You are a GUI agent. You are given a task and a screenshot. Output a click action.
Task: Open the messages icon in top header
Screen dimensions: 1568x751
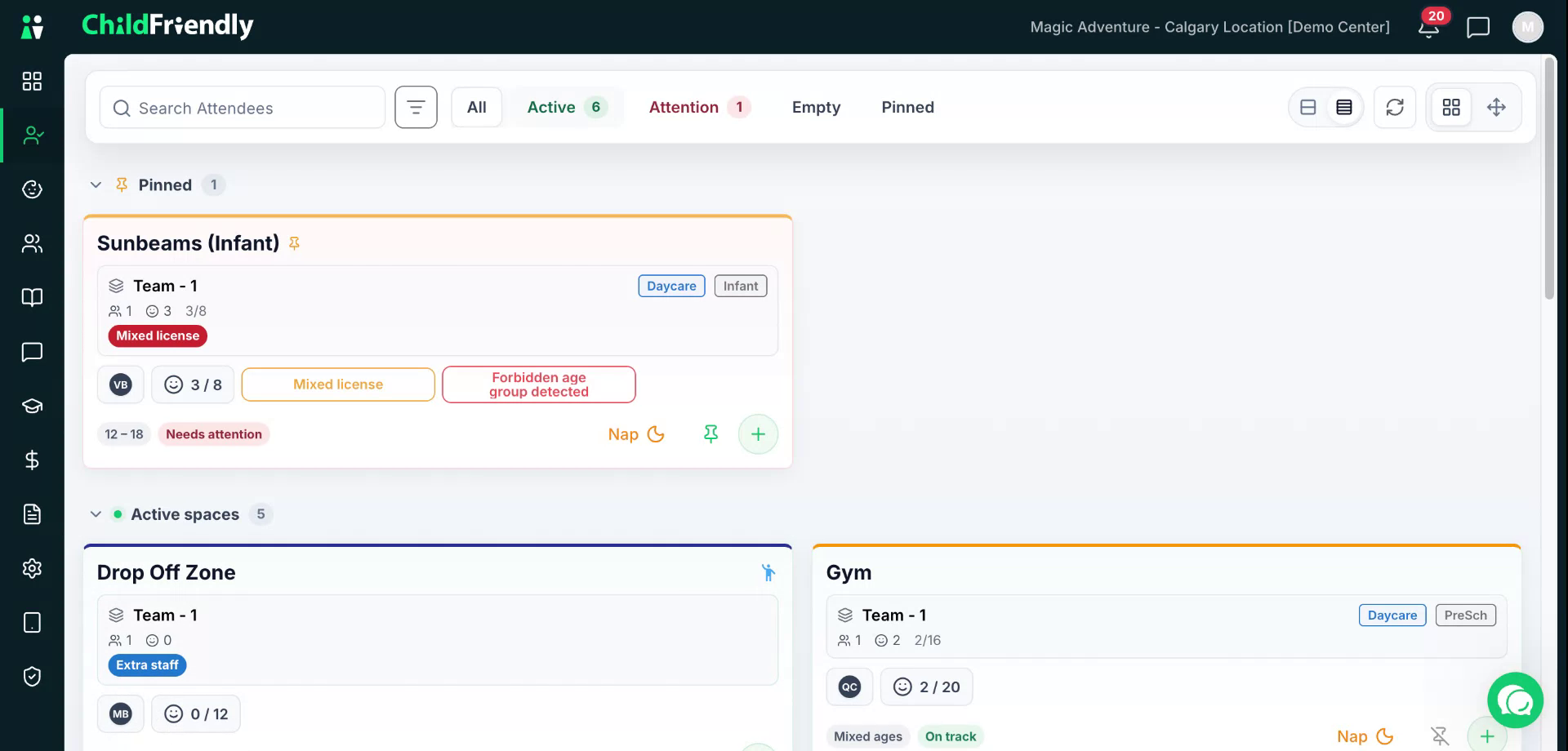[x=1478, y=27]
